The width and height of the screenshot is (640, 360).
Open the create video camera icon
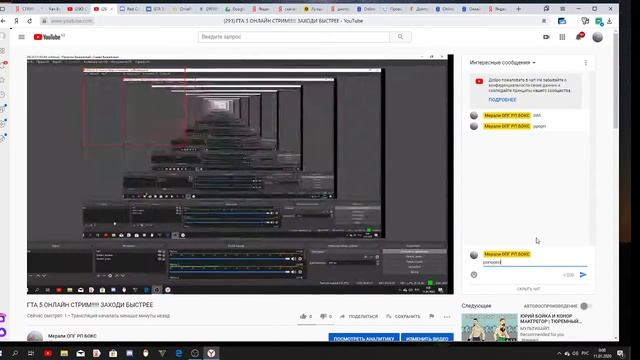(x=546, y=37)
